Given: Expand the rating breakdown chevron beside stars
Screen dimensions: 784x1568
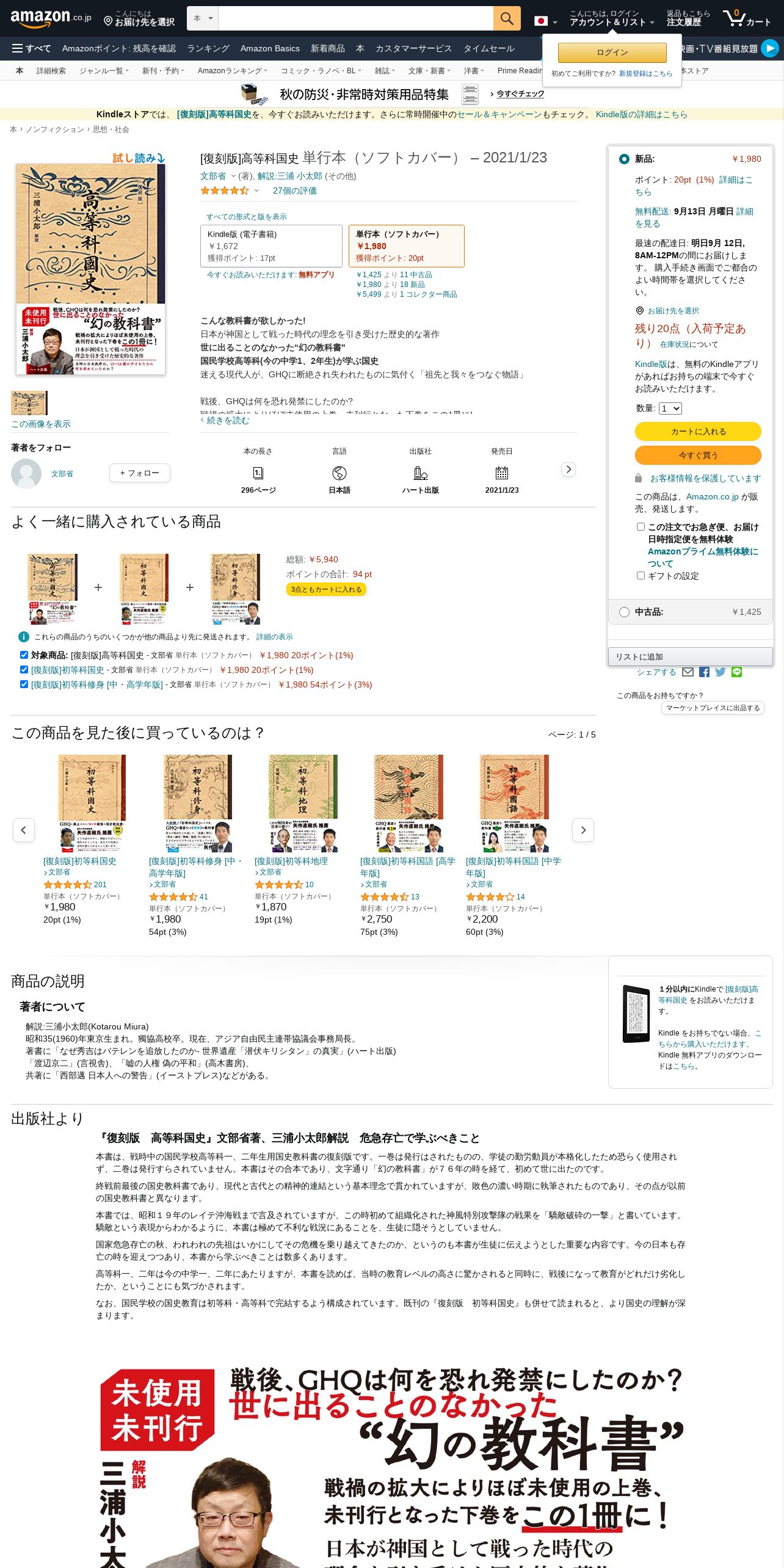Looking at the screenshot, I should click(x=256, y=191).
